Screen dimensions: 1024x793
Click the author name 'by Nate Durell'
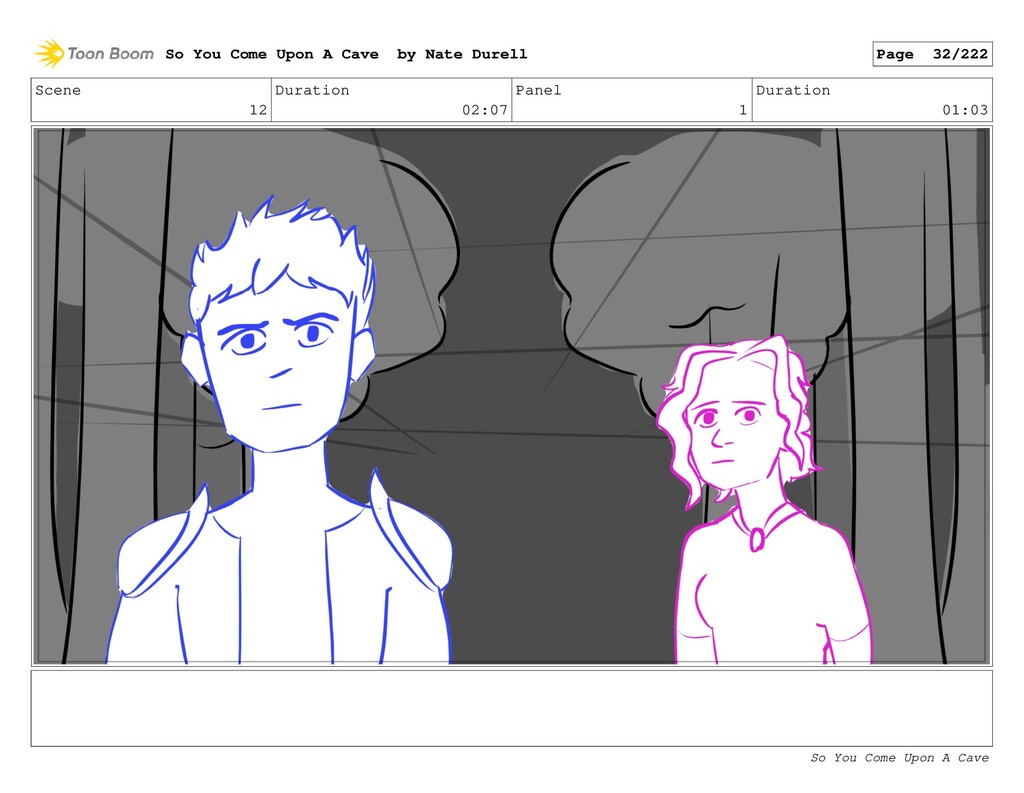pyautogui.click(x=462, y=54)
